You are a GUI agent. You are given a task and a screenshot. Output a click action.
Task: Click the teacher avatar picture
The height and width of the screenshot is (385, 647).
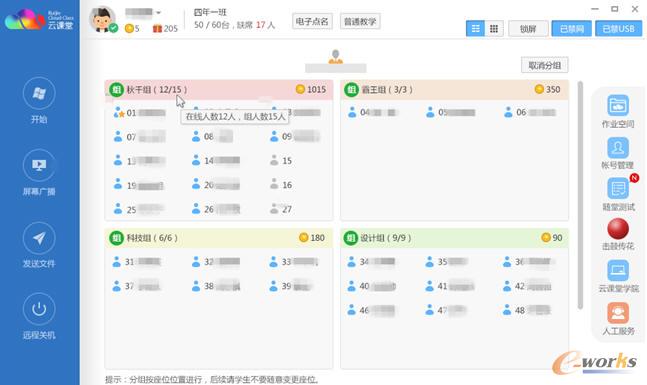102,19
